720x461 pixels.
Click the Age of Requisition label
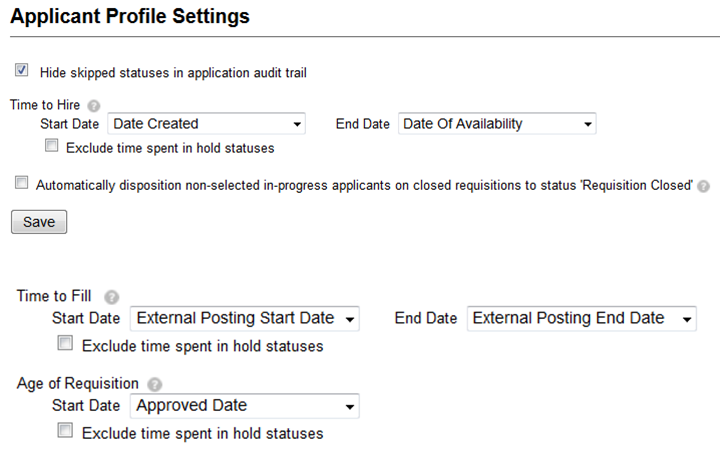coord(78,383)
